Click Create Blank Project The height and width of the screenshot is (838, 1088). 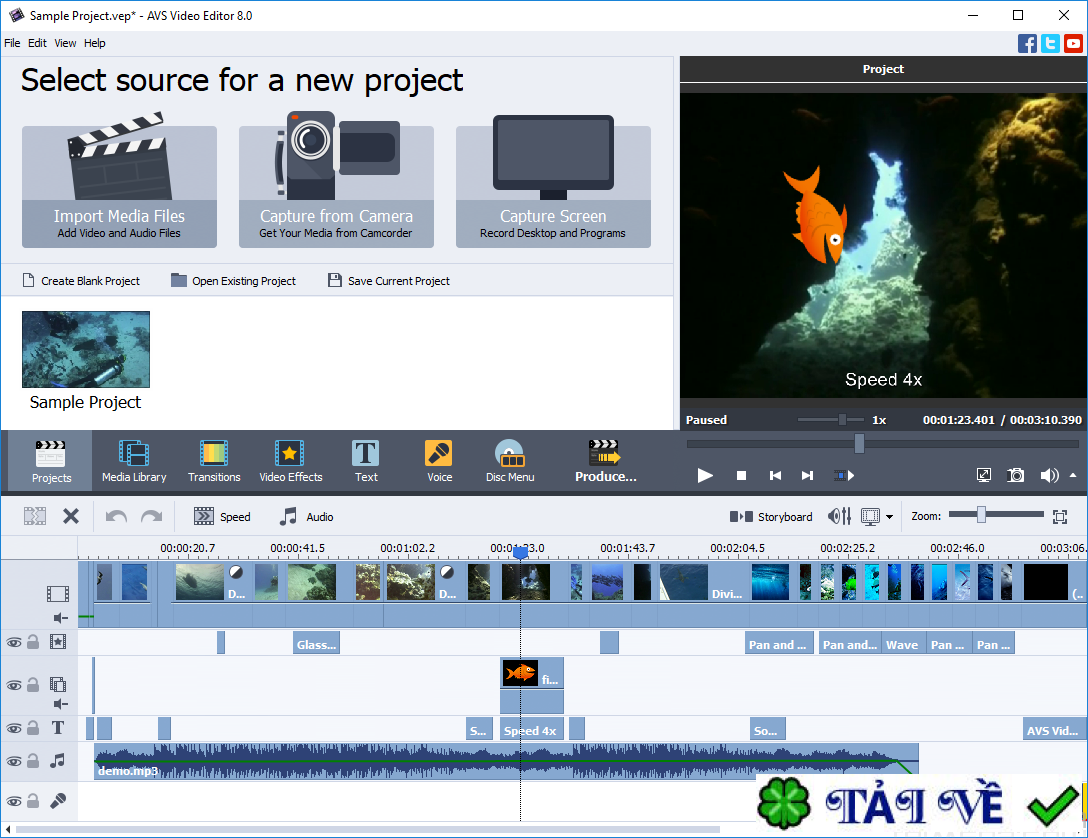81,281
